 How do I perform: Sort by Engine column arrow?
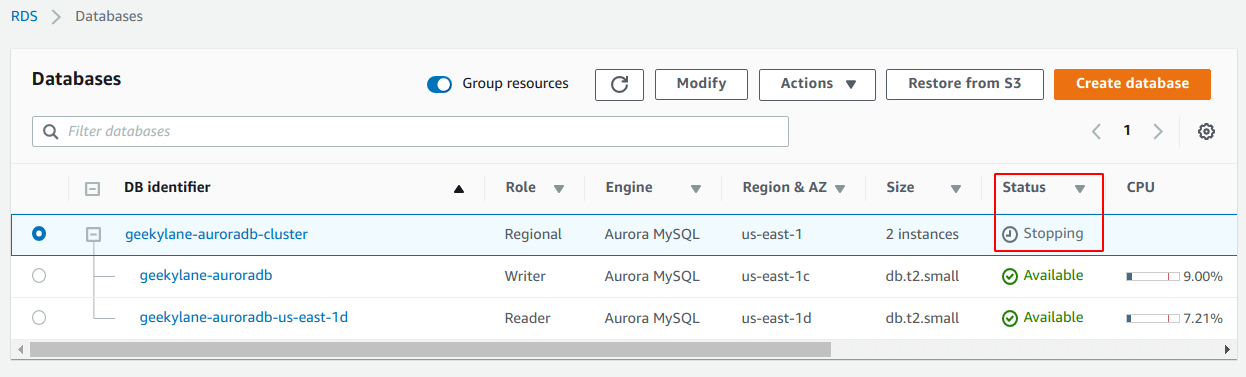click(x=695, y=188)
